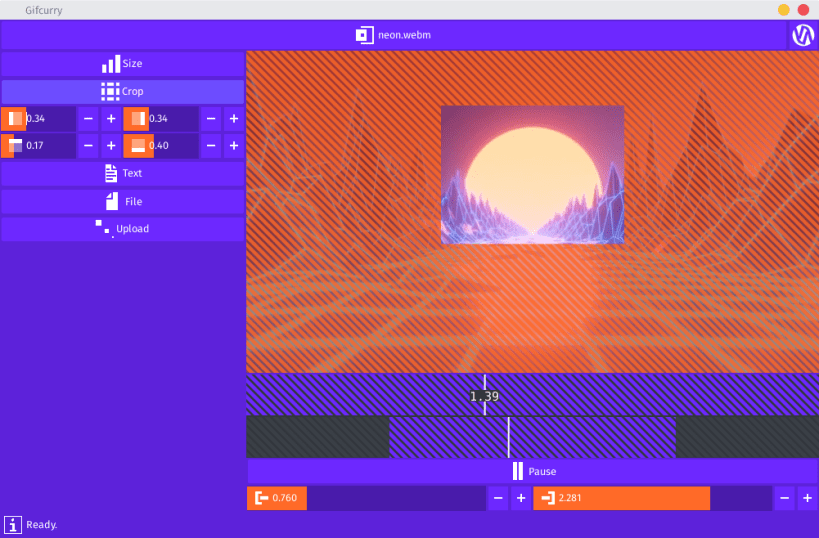Click the video file icon beside neon.webm

[x=365, y=35]
